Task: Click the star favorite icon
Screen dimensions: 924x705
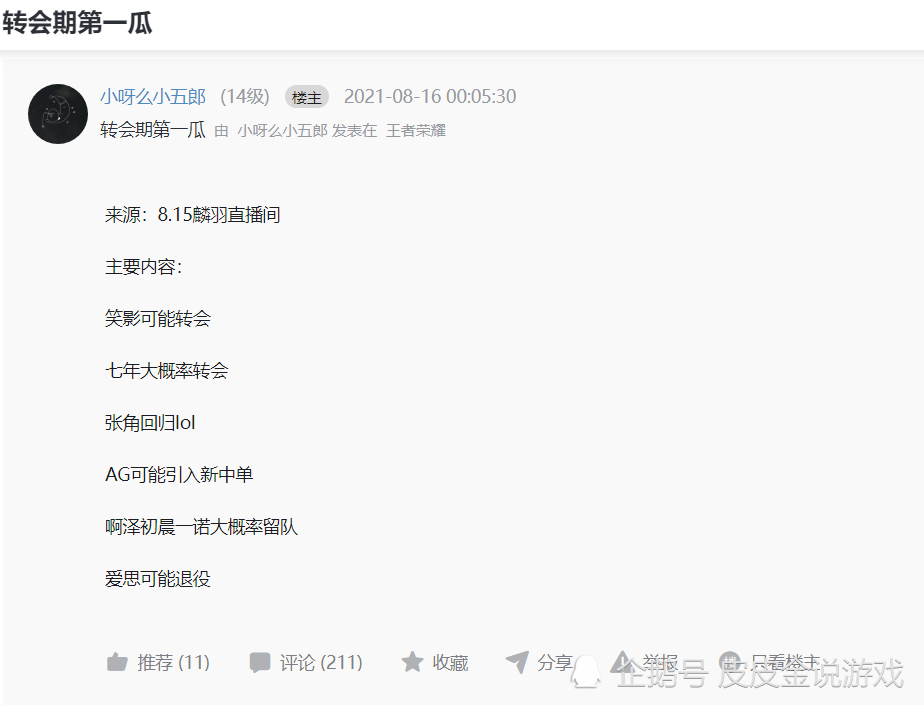Action: click(x=412, y=662)
